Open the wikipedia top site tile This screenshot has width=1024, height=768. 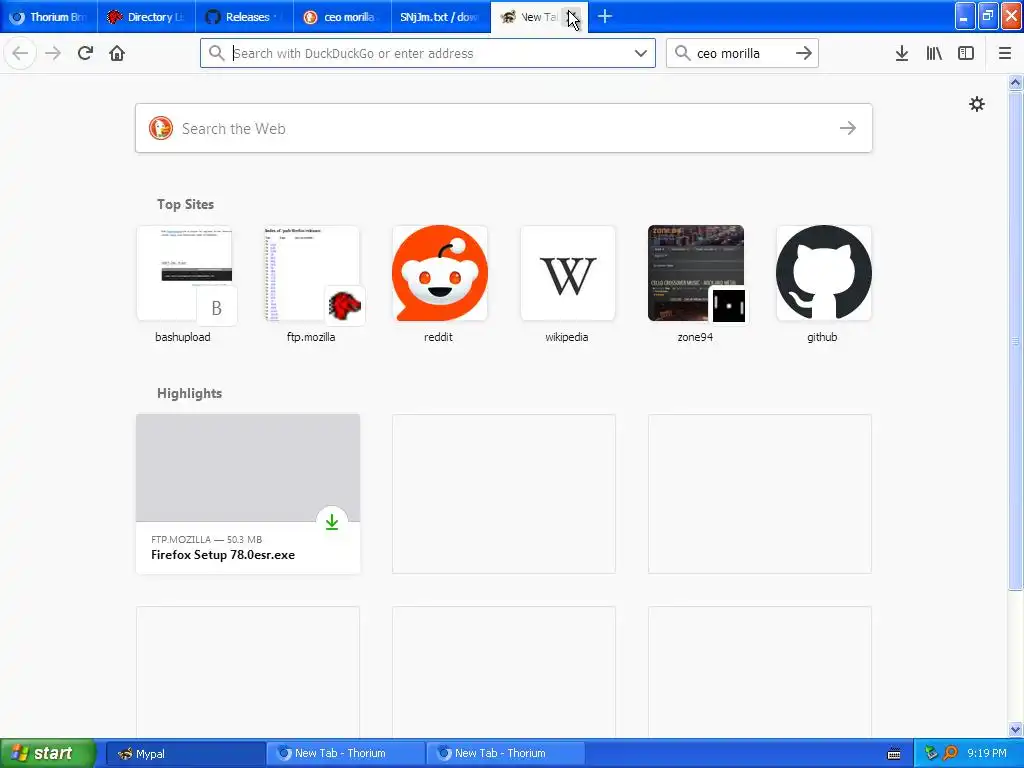coord(568,284)
